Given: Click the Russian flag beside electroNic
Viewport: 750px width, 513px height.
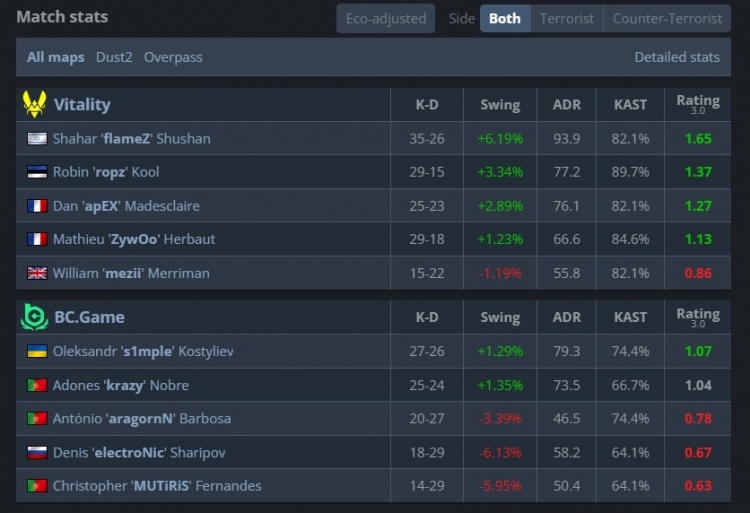Looking at the screenshot, I should coord(37,452).
